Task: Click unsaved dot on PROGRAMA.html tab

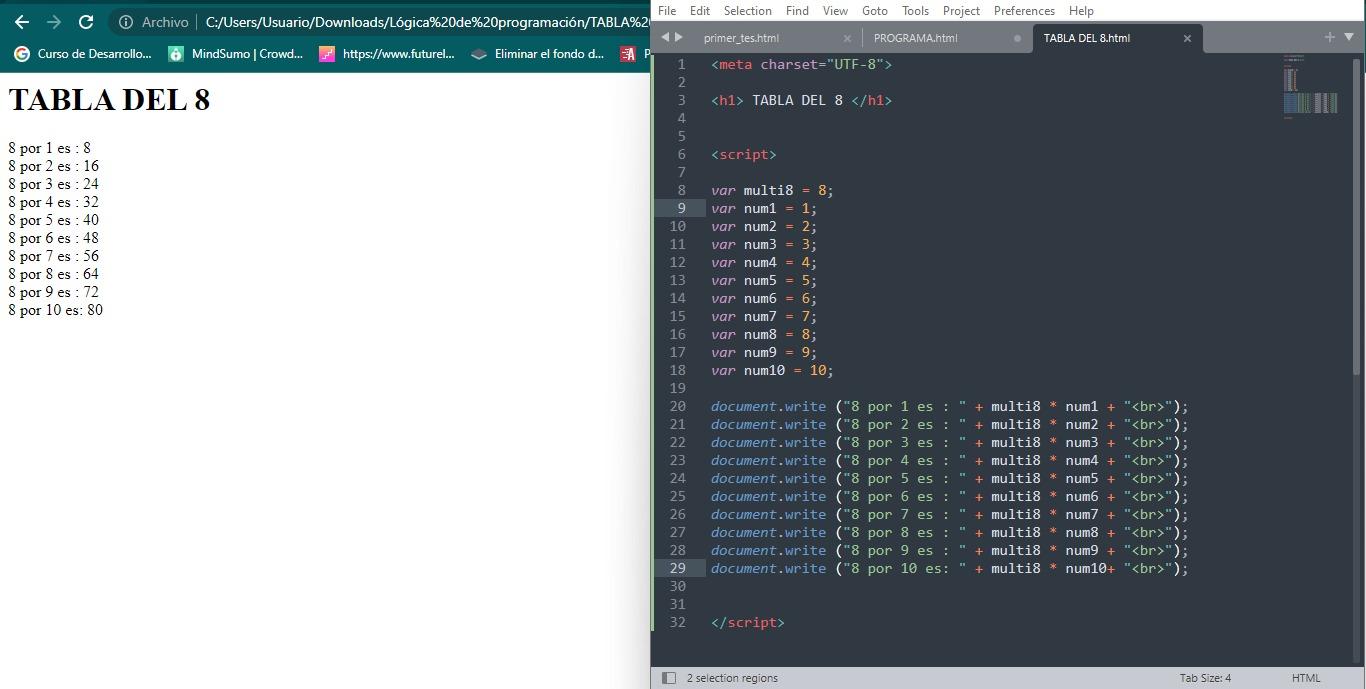Action: coord(1017,38)
